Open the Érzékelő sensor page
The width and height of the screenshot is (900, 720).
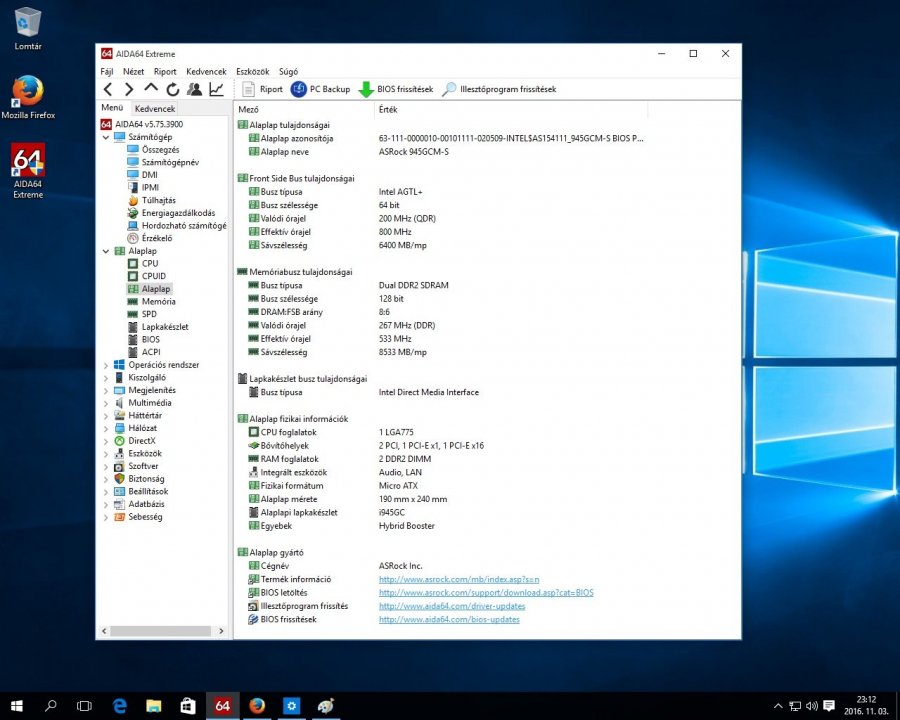[156, 238]
